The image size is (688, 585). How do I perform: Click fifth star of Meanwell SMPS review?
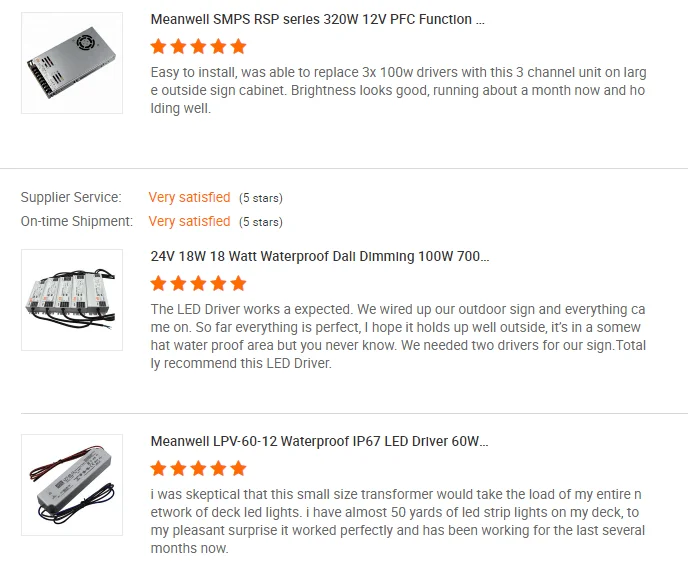238,46
